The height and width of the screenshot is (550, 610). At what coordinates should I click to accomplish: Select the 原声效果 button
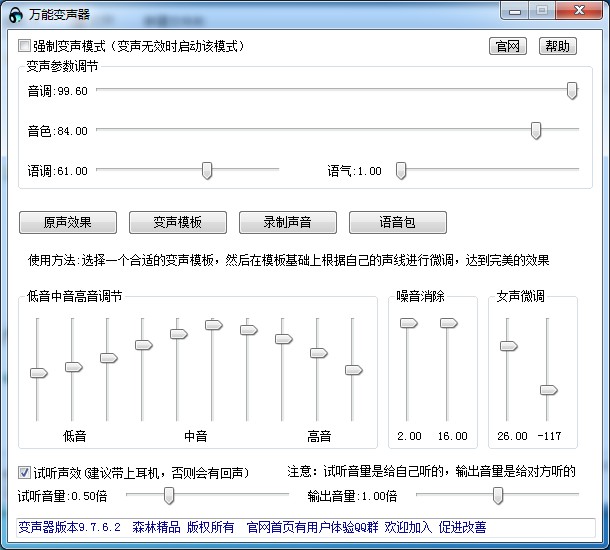pos(68,222)
